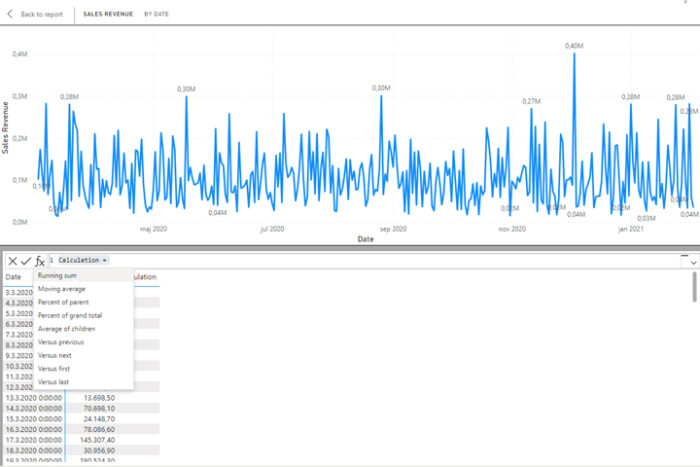Select the 3.3.2020 row in the table
Viewport: 700px width, 467px height.
click(x=19, y=293)
